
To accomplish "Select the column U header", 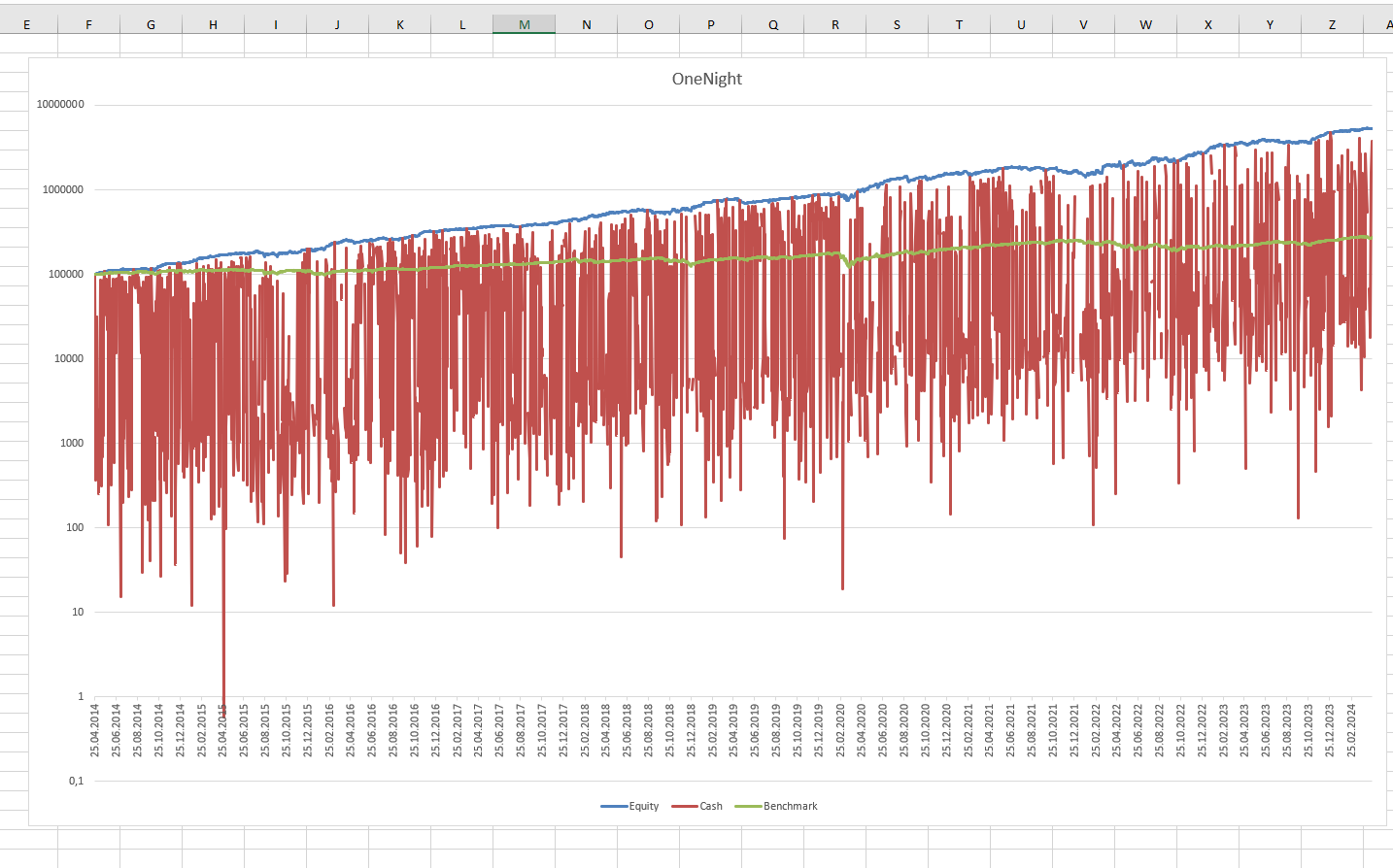I will click(1021, 24).
